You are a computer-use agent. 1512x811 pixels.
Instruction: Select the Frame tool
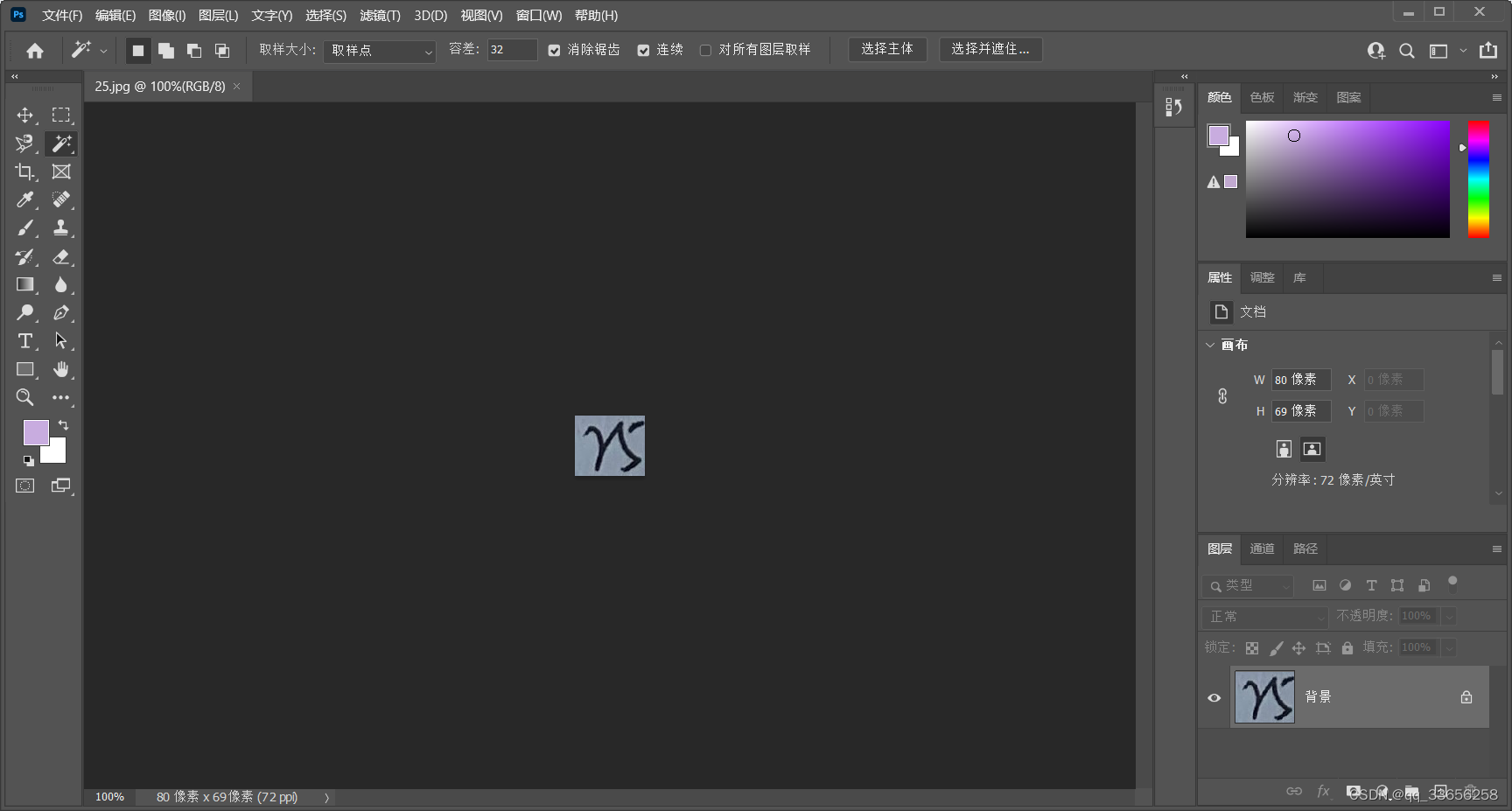(x=60, y=171)
